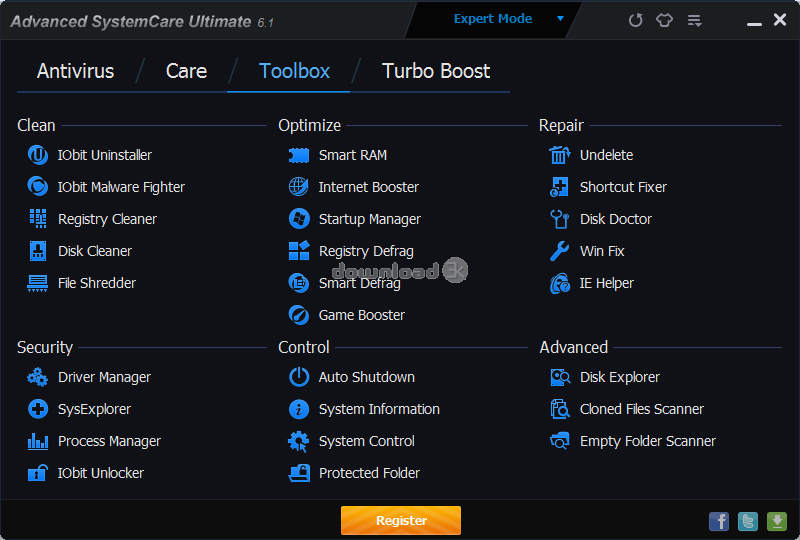Select the File Shredder icon
Image resolution: width=800 pixels, height=540 pixels.
38,283
